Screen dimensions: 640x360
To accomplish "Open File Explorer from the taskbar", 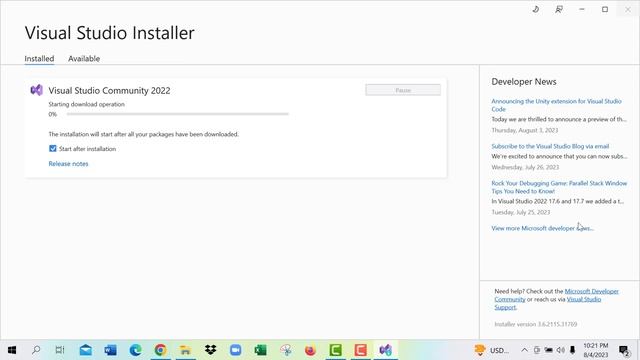I will click(x=185, y=350).
